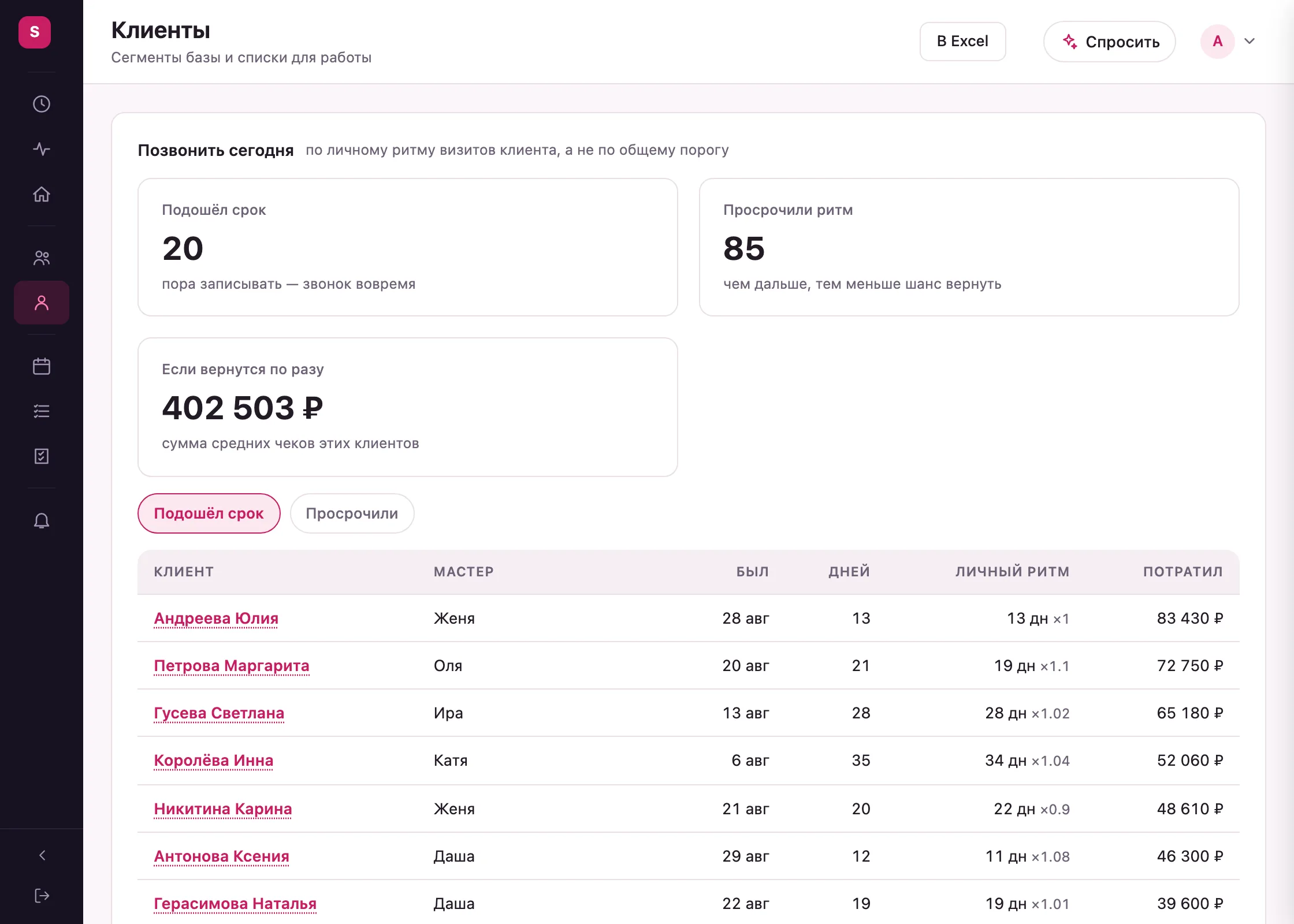Screen dimensions: 1294x924
Task: Open client Гусева Светлана
Action: pyautogui.click(x=219, y=713)
